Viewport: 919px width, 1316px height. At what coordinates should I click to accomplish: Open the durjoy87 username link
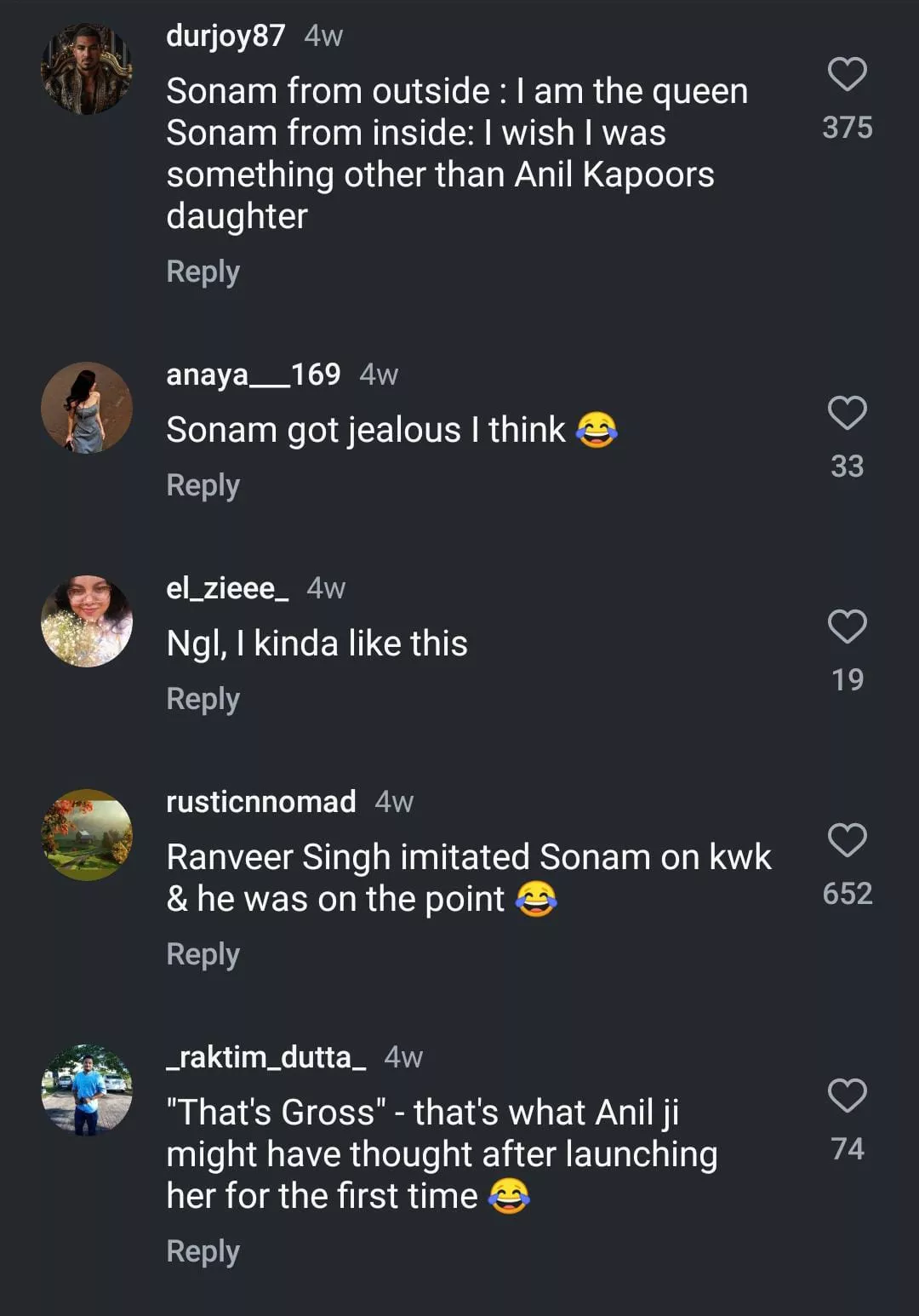coord(225,36)
